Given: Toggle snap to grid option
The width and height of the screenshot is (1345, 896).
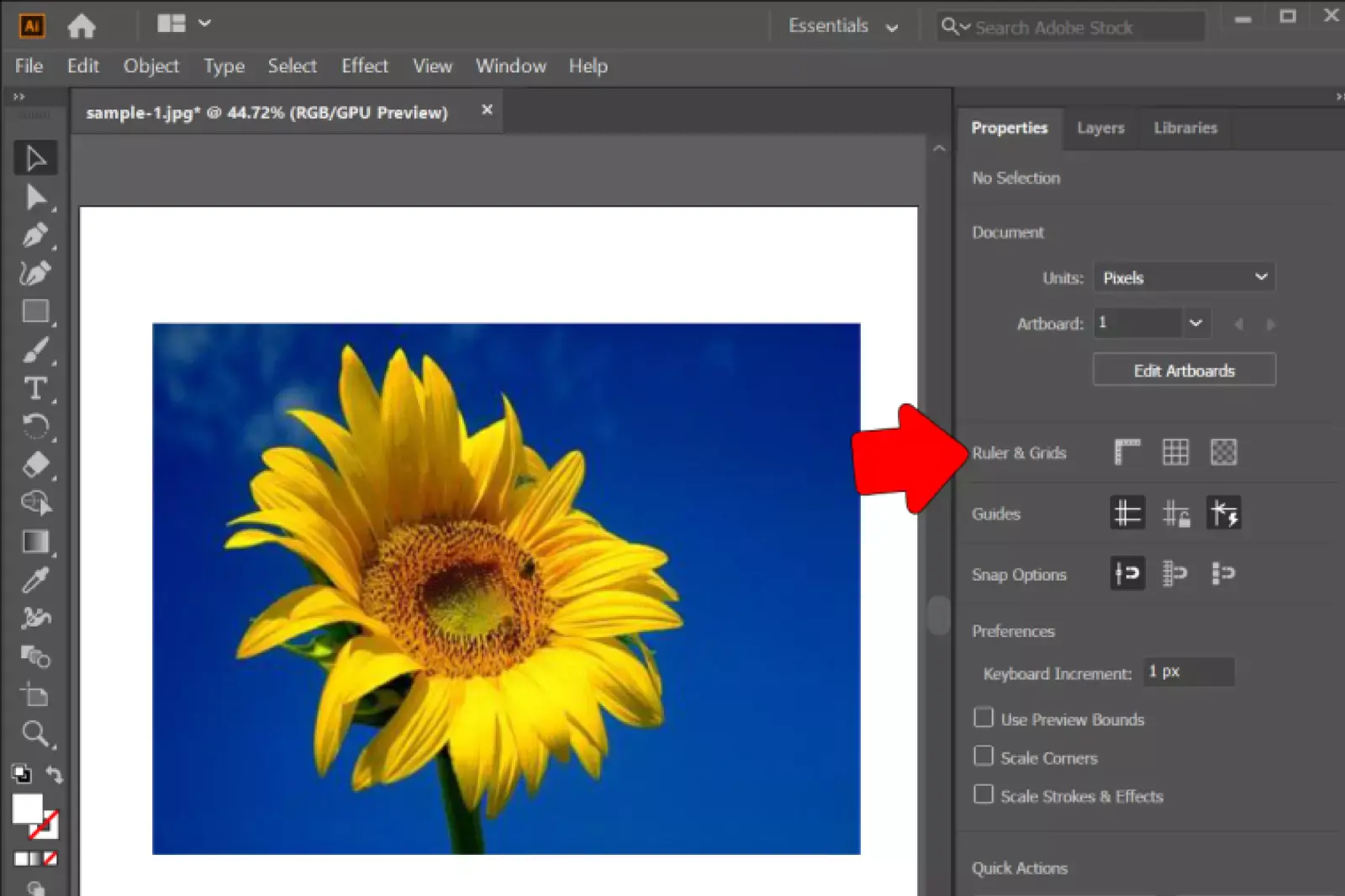Looking at the screenshot, I should click(x=1175, y=573).
